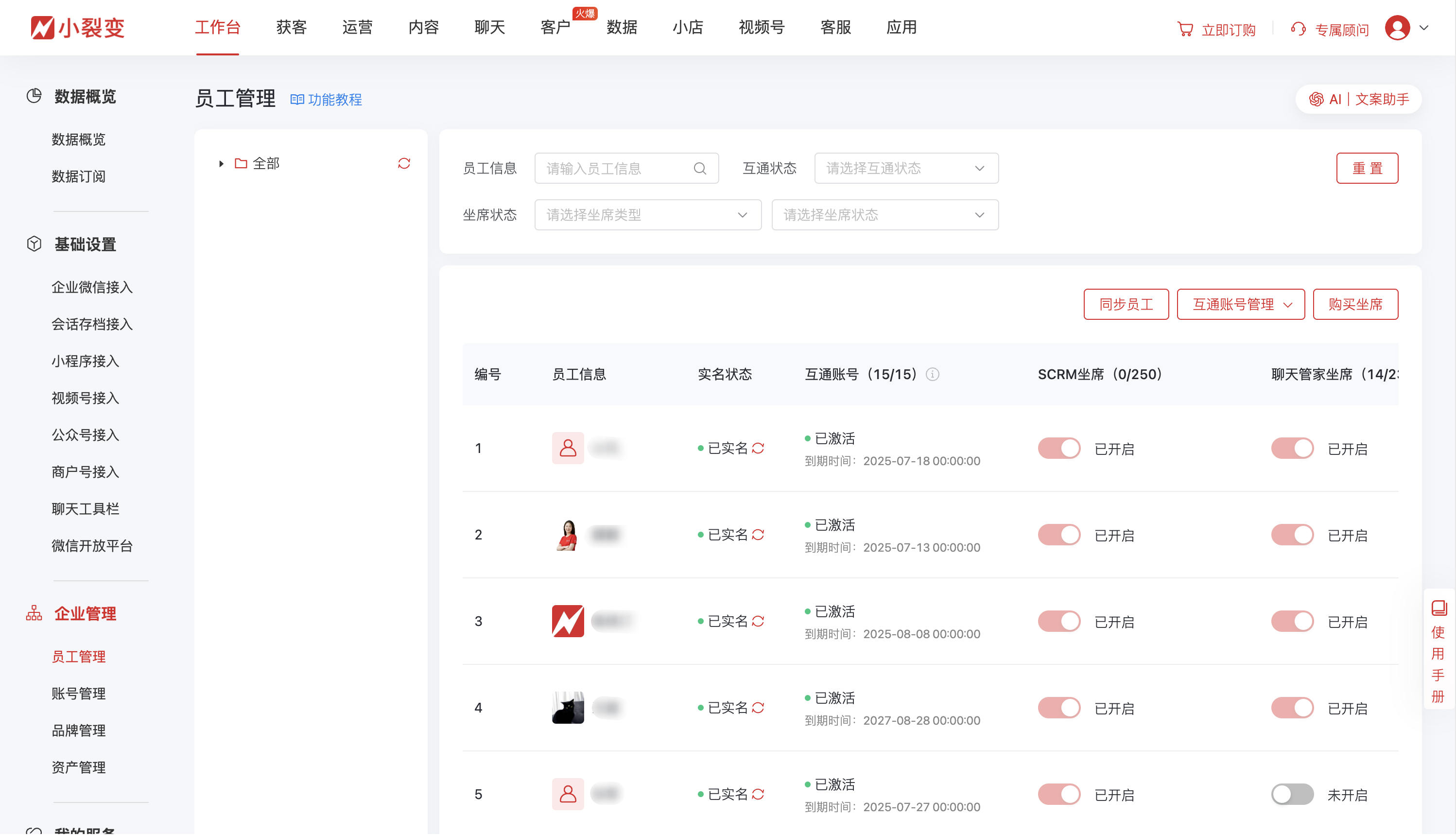
Task: Toggle 聊天管家坐席 switch for employee 2
Action: (x=1292, y=535)
